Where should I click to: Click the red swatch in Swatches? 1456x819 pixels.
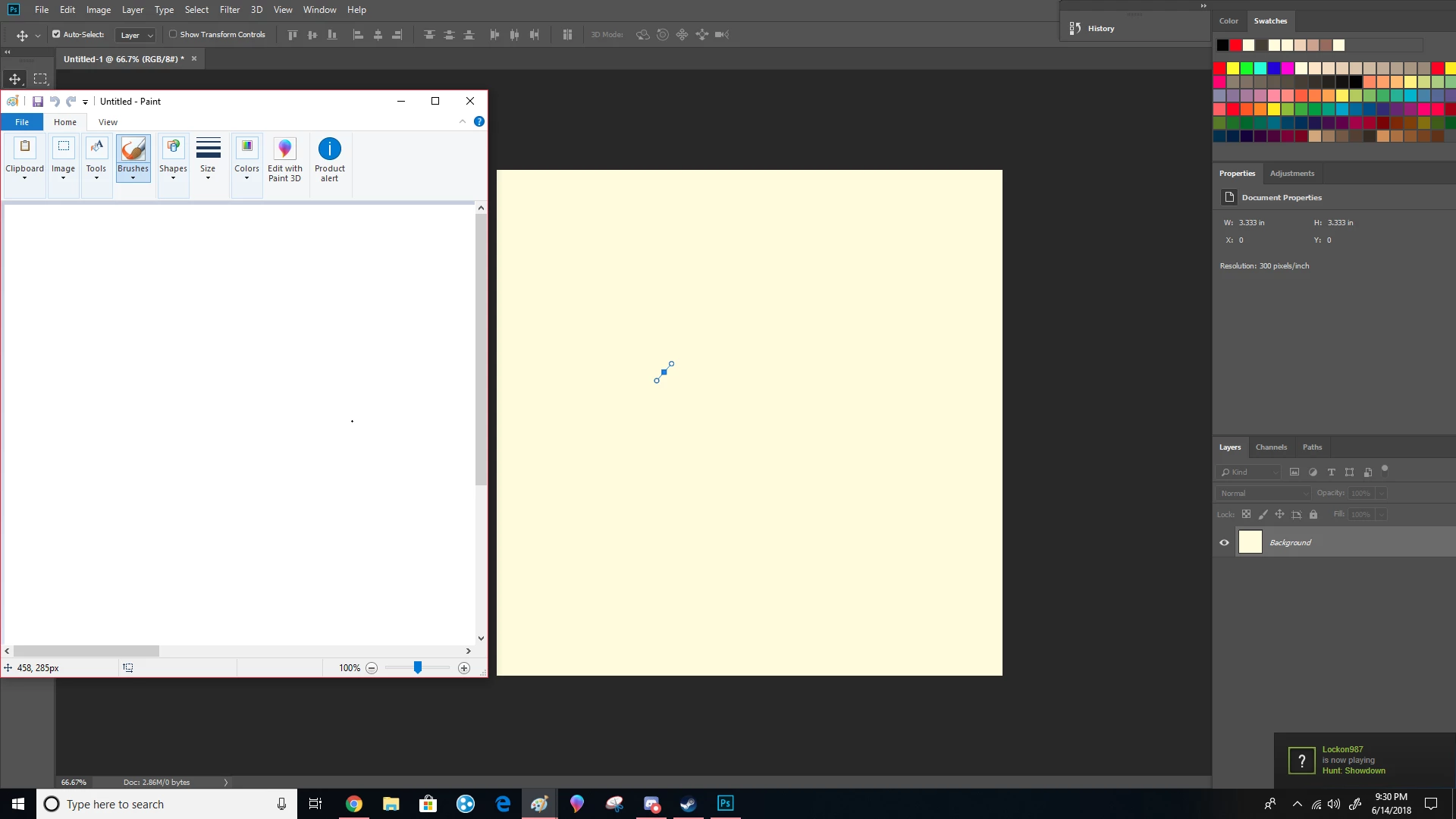[1219, 68]
